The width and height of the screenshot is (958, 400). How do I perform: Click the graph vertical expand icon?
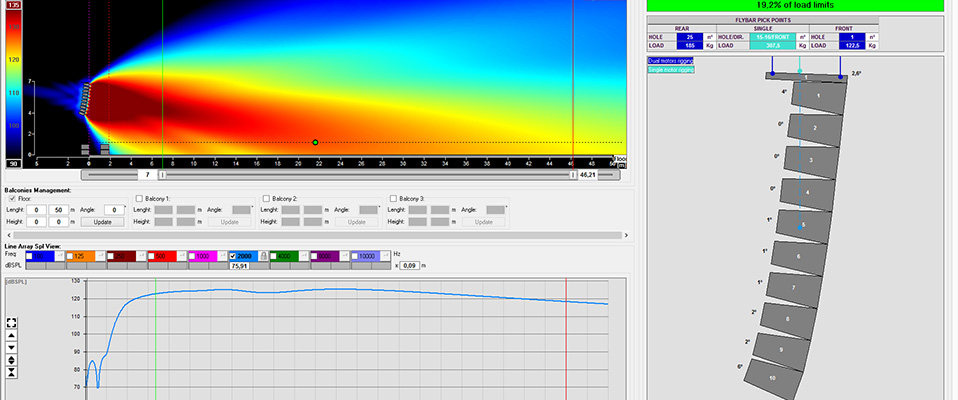[x=11, y=360]
